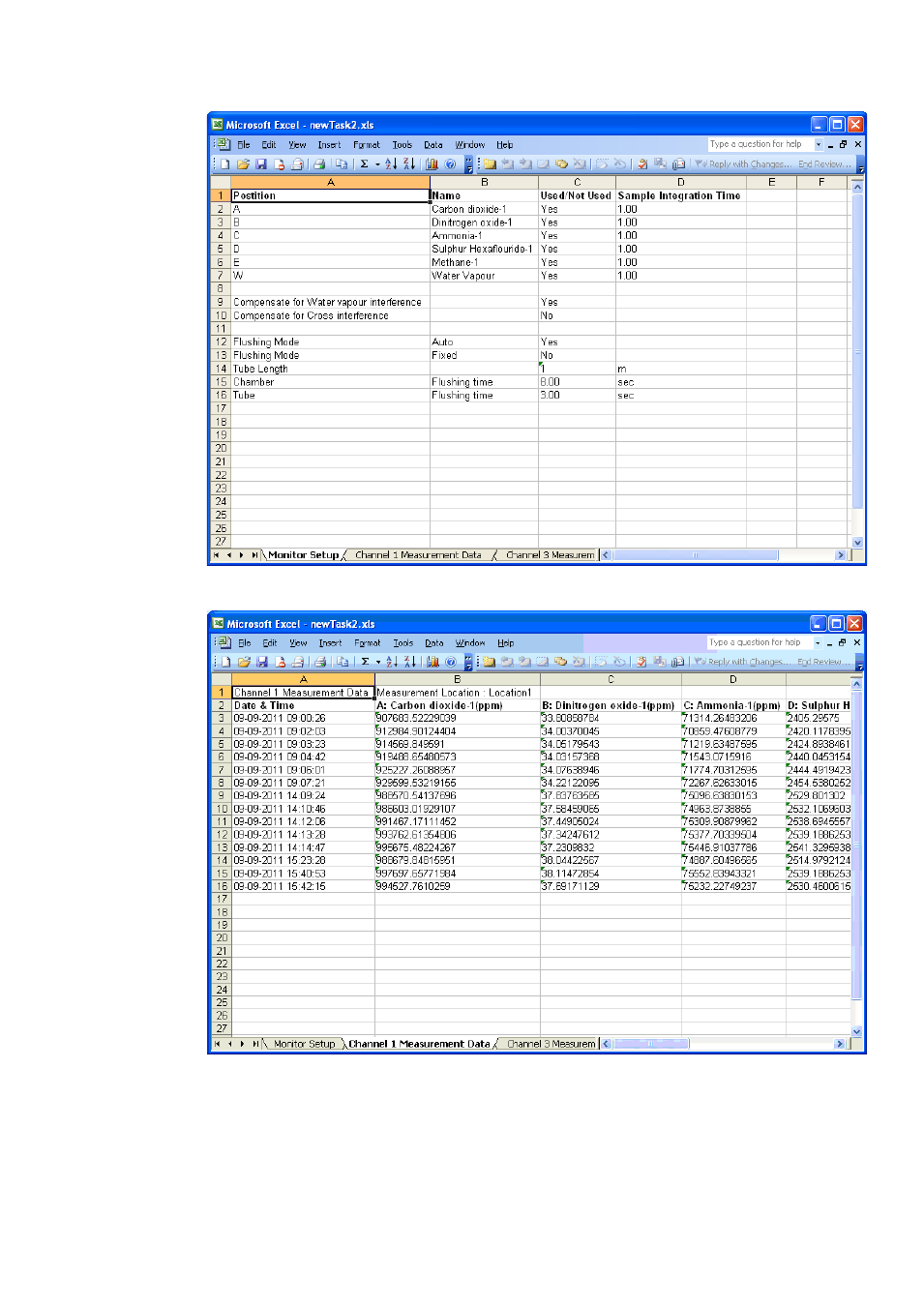Go to first sheet tab arrow, Channel 1 data window
The width and height of the screenshot is (924, 1306).
217,1044
